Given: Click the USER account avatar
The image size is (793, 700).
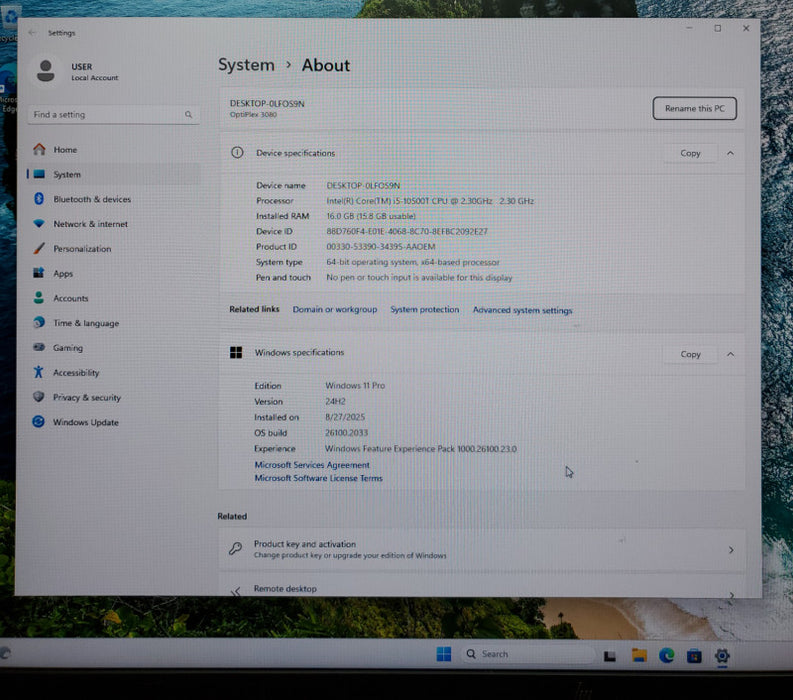Looking at the screenshot, I should [x=46, y=71].
